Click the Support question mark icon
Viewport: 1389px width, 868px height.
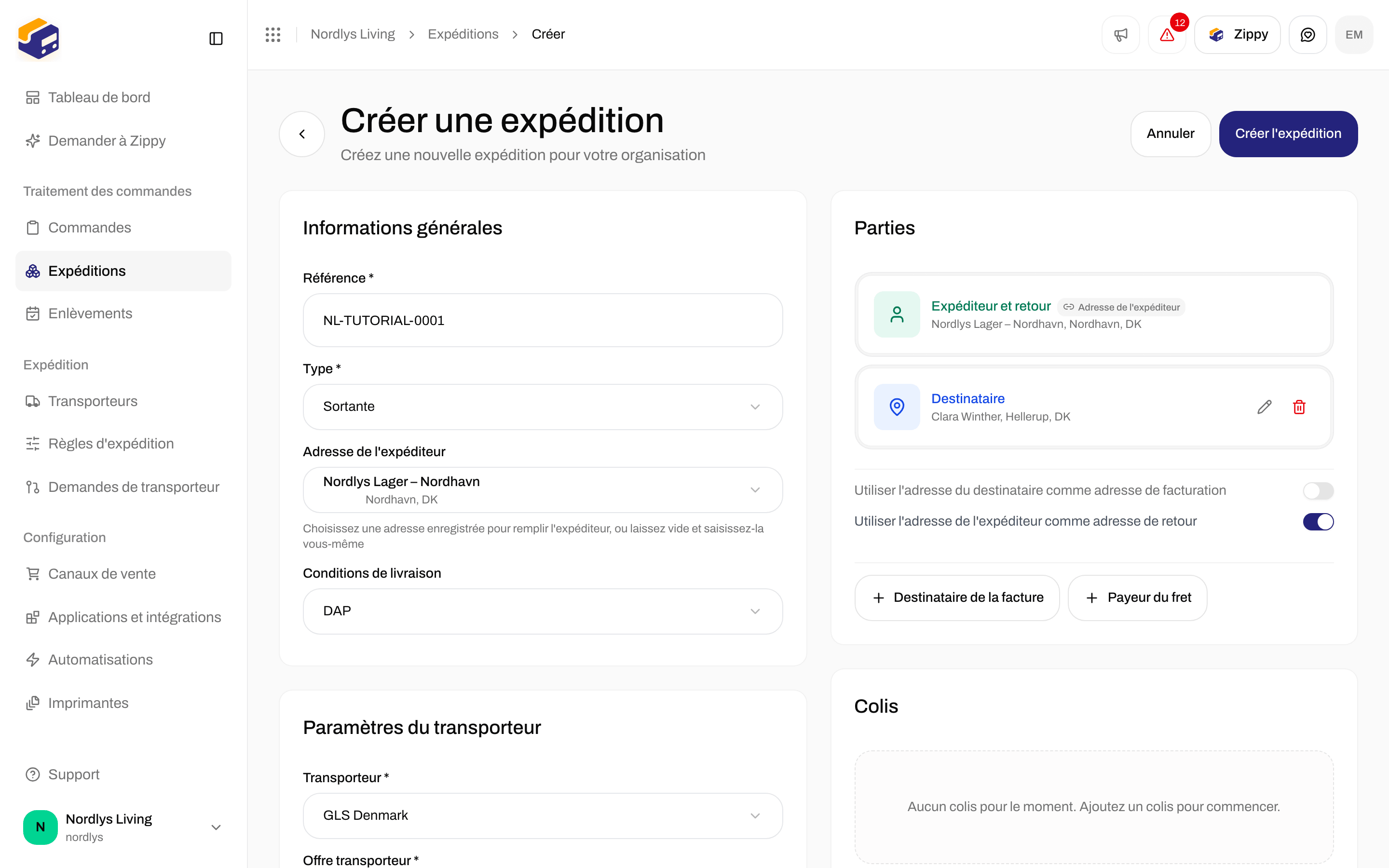point(33,774)
